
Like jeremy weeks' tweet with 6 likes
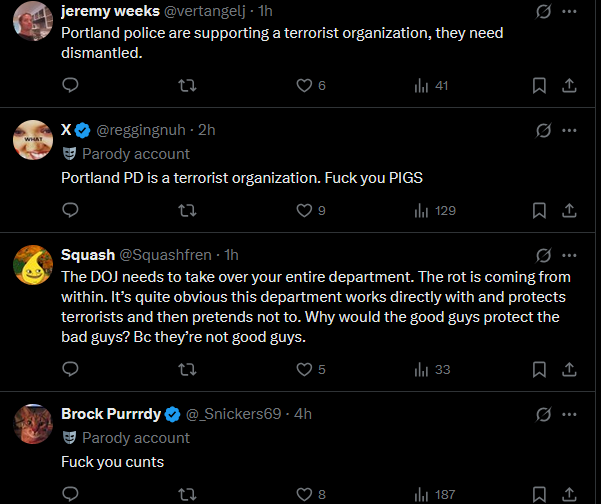(x=305, y=86)
